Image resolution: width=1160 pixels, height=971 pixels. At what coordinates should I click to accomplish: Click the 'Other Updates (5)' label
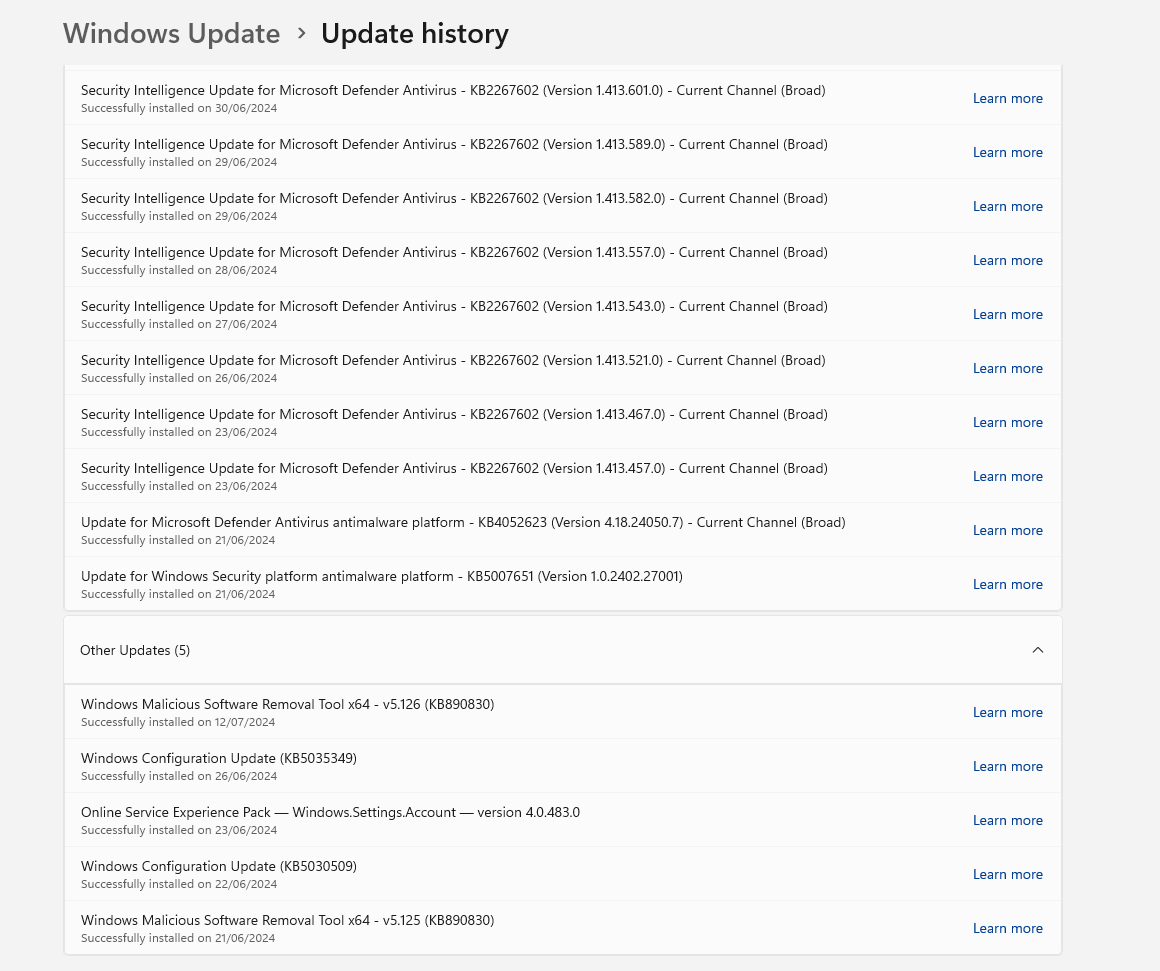point(135,650)
